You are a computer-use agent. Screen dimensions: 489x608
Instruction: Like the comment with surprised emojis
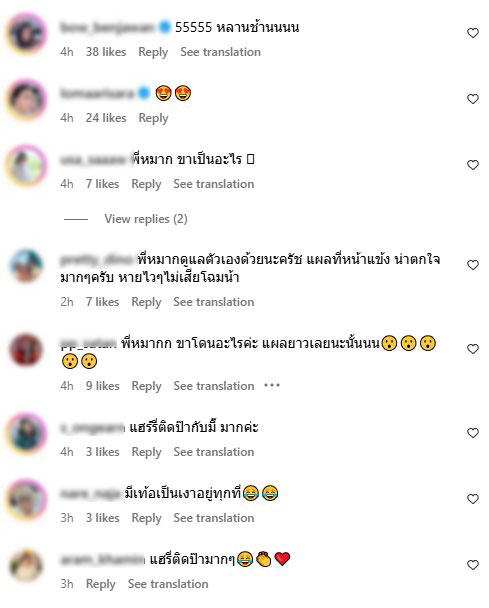[x=473, y=349]
